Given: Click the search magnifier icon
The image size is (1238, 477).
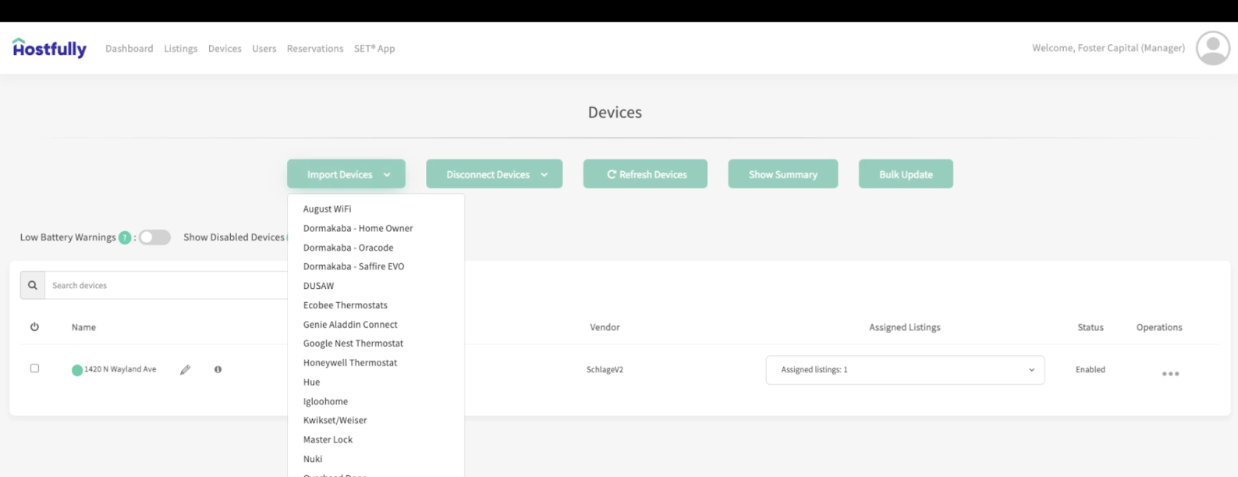Looking at the screenshot, I should pyautogui.click(x=33, y=285).
